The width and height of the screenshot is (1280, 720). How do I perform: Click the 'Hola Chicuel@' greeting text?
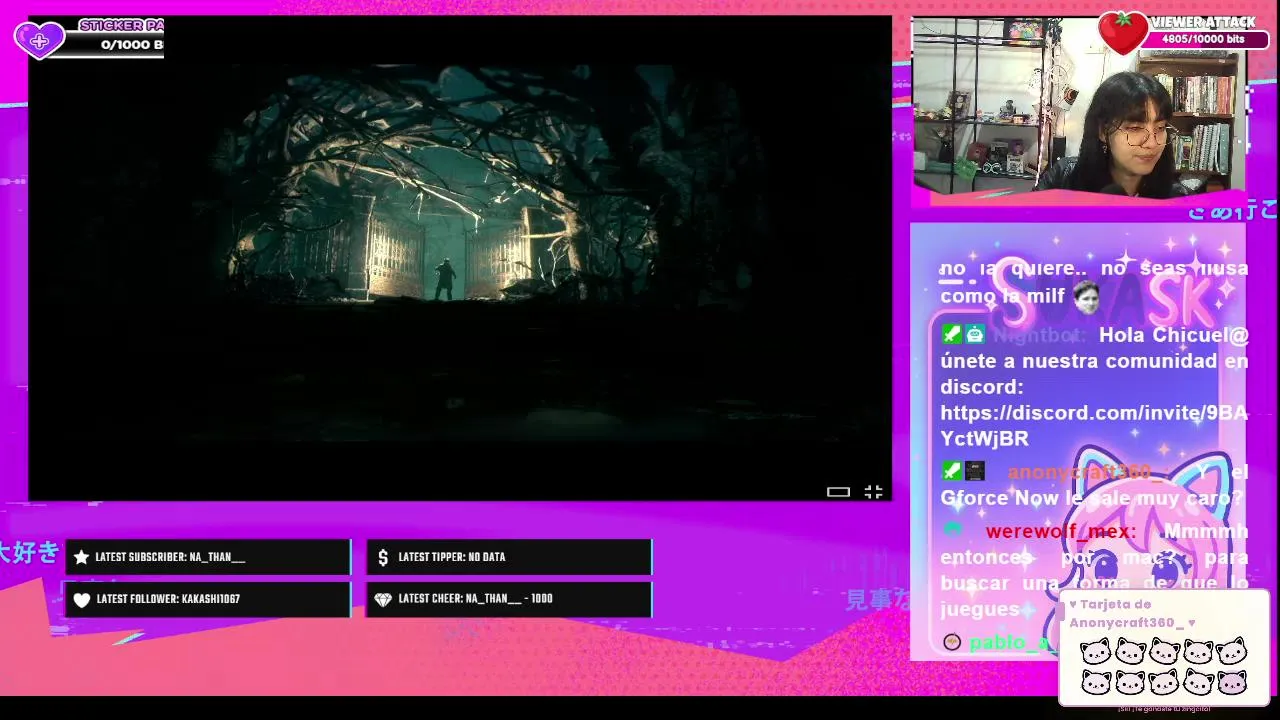(x=1174, y=335)
